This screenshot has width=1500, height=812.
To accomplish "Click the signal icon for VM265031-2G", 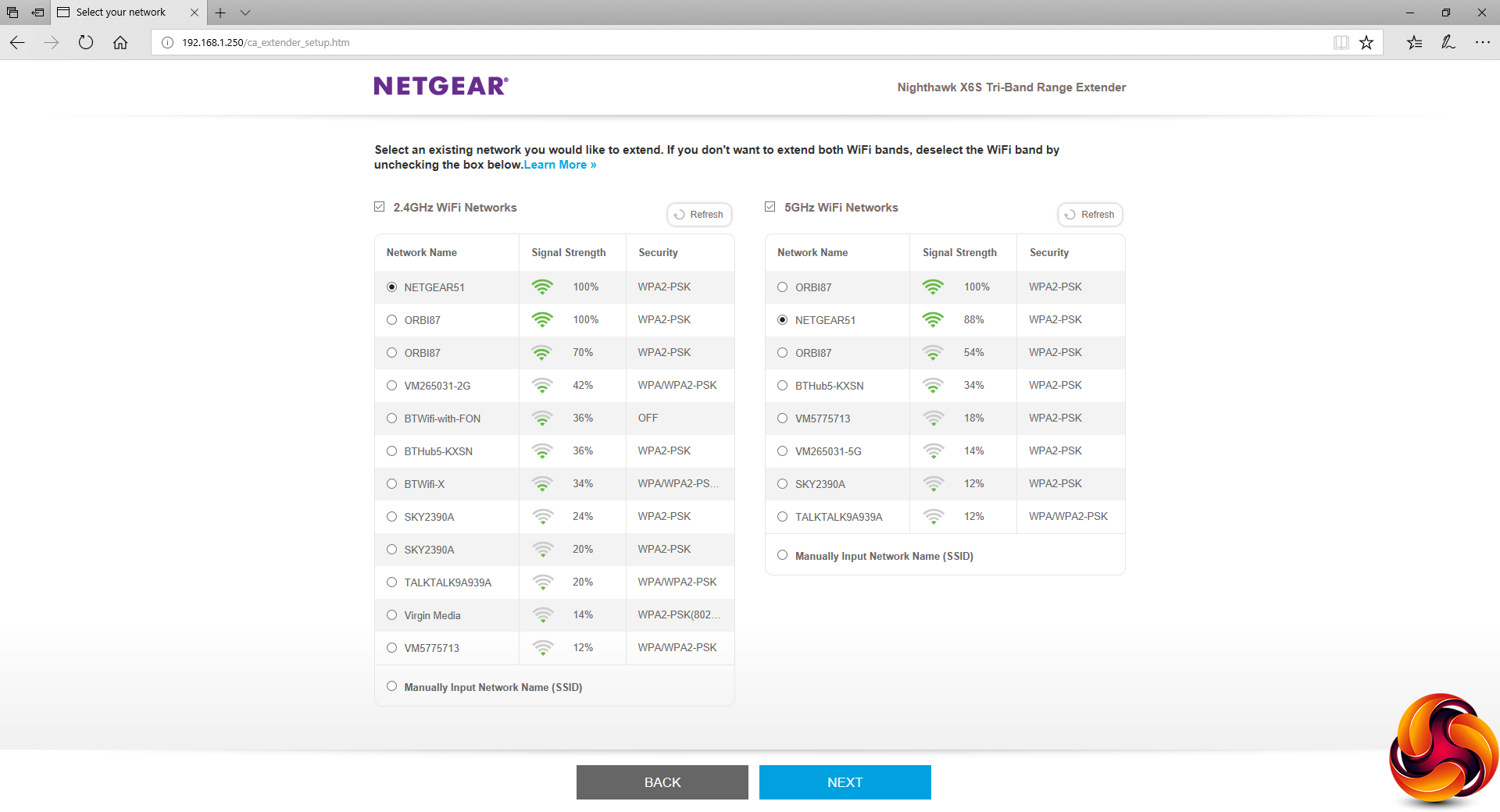I will point(542,386).
